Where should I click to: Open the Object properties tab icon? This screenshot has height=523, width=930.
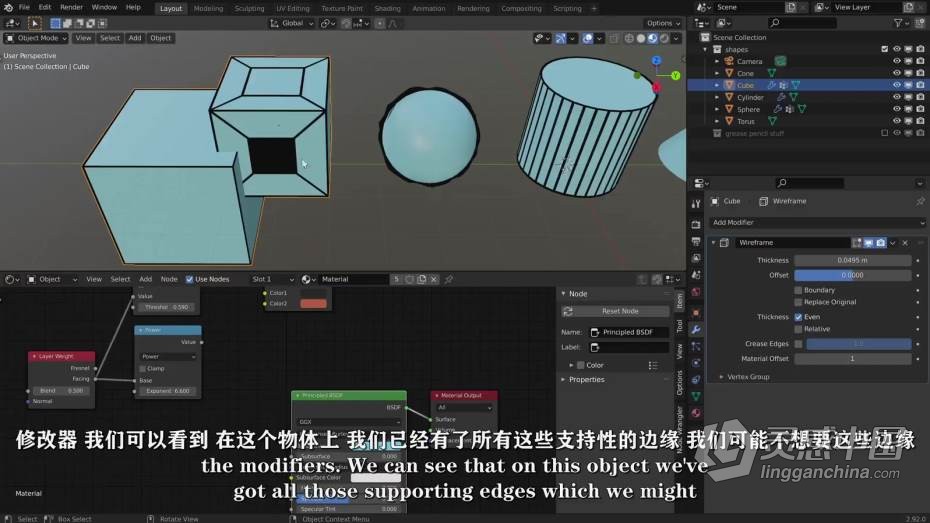point(696,312)
